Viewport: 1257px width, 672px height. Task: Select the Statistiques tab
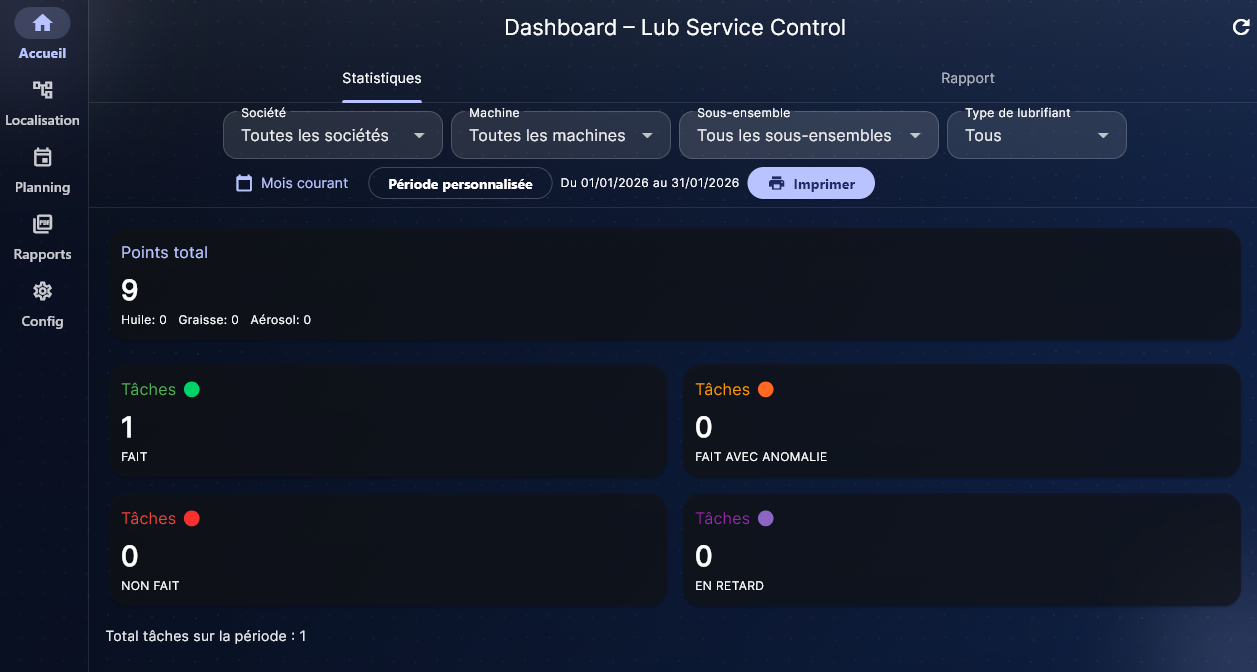point(381,78)
